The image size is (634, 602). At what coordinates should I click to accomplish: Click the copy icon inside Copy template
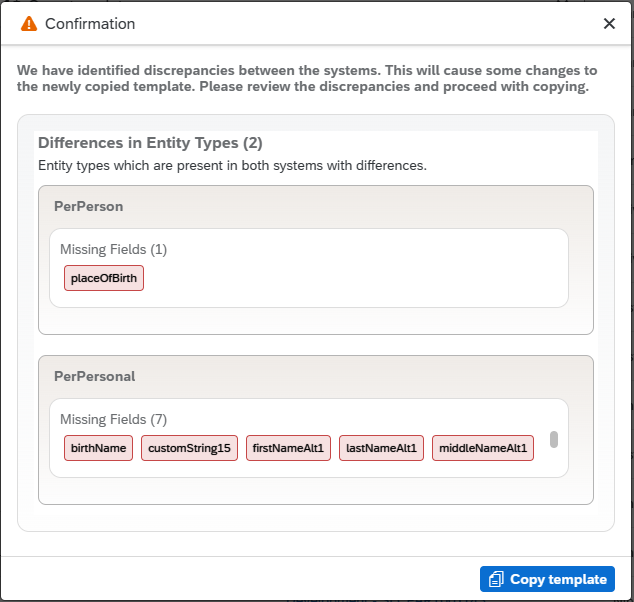coord(496,579)
